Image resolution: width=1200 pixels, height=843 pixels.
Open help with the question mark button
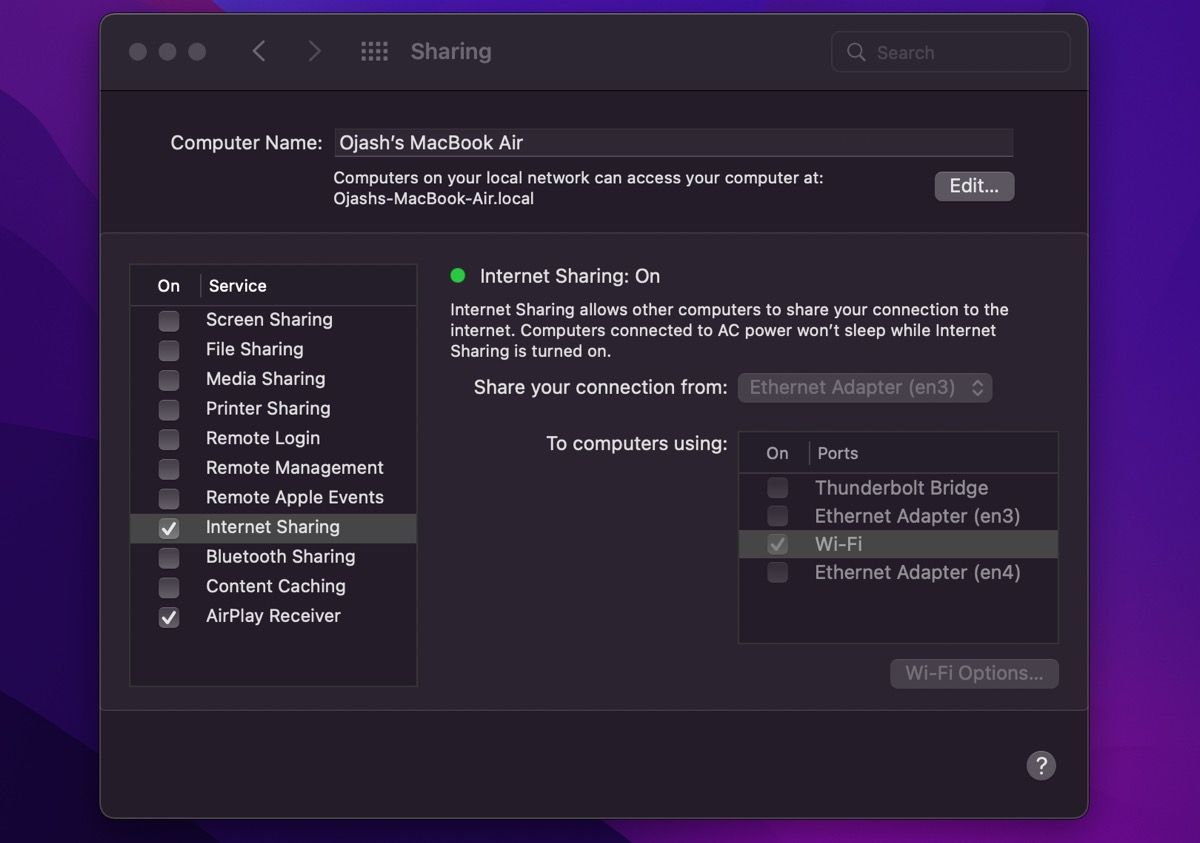[1041, 766]
